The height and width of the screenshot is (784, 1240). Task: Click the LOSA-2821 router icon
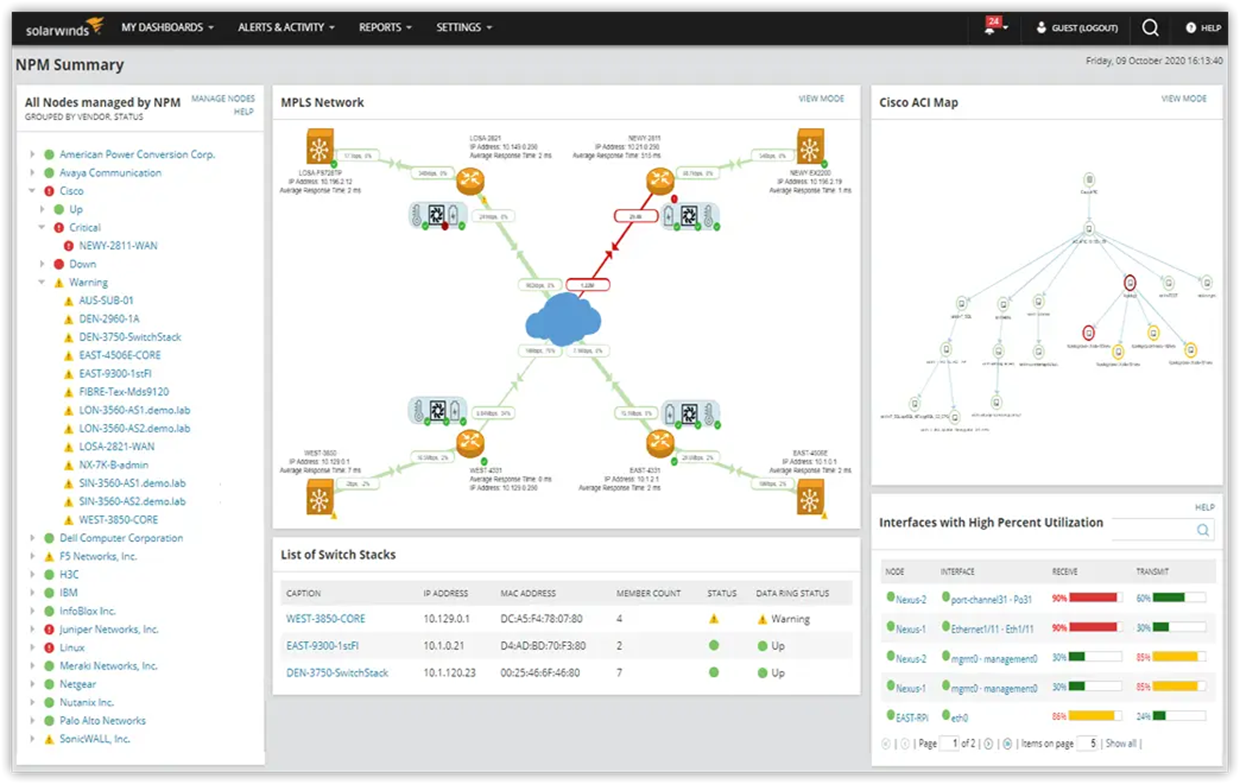coord(470,181)
